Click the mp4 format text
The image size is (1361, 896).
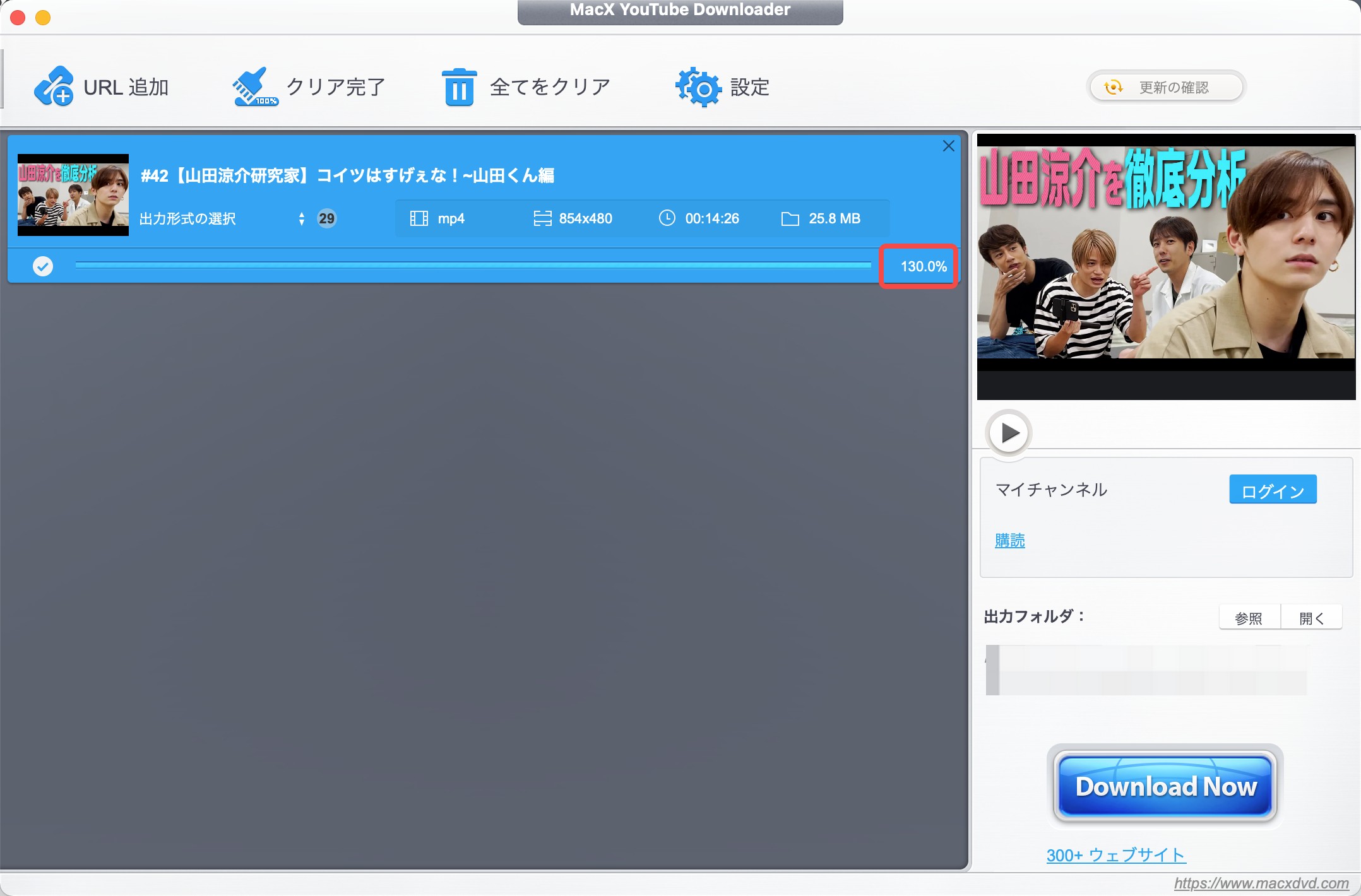[451, 218]
